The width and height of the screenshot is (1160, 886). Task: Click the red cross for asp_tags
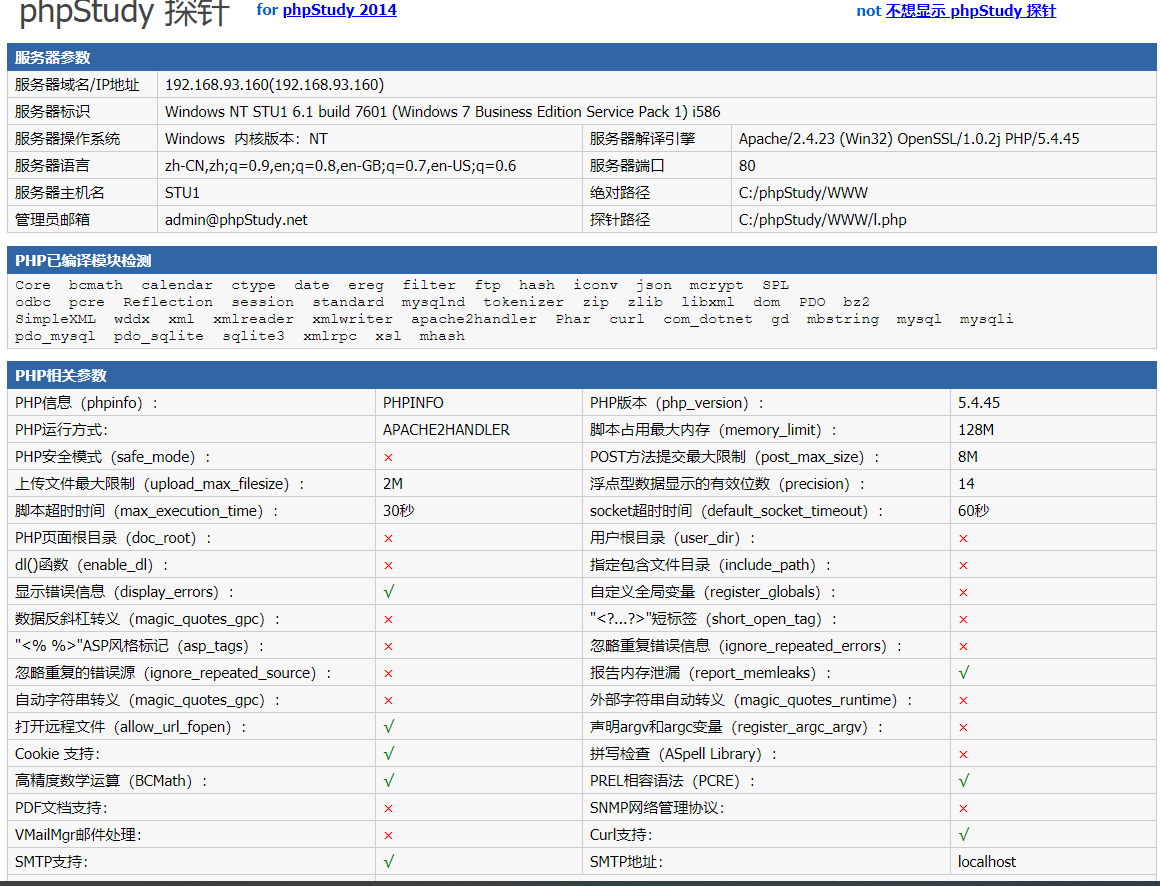(388, 646)
